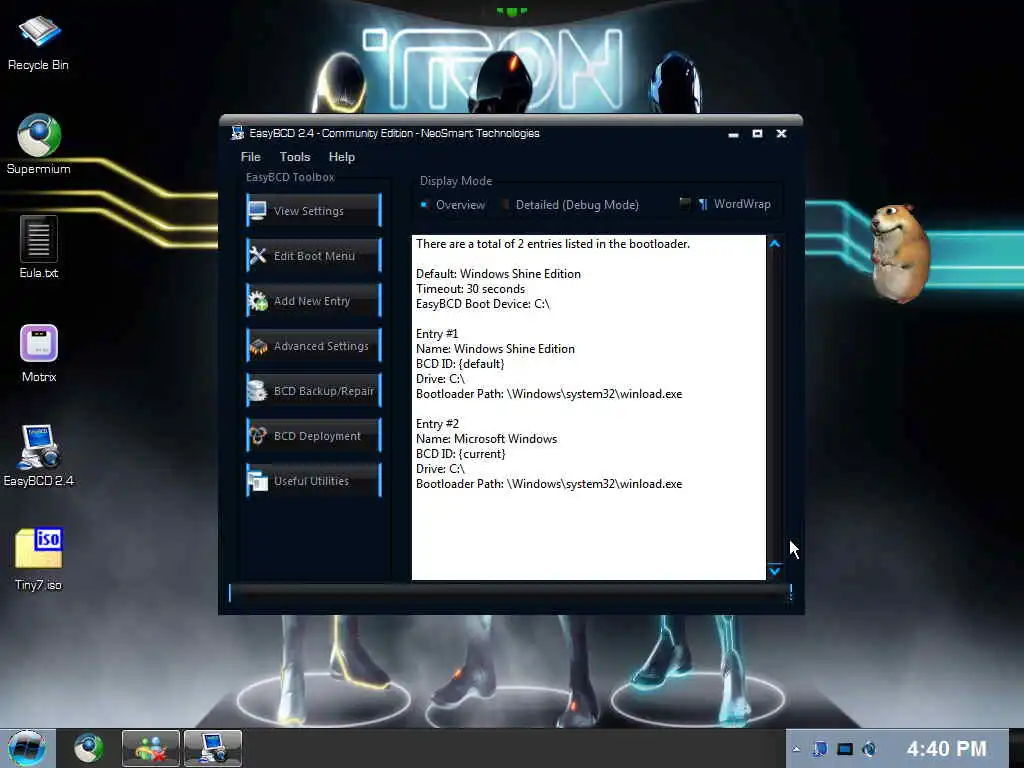Open Edit Boot Menu section
1024x768 pixels.
313,255
